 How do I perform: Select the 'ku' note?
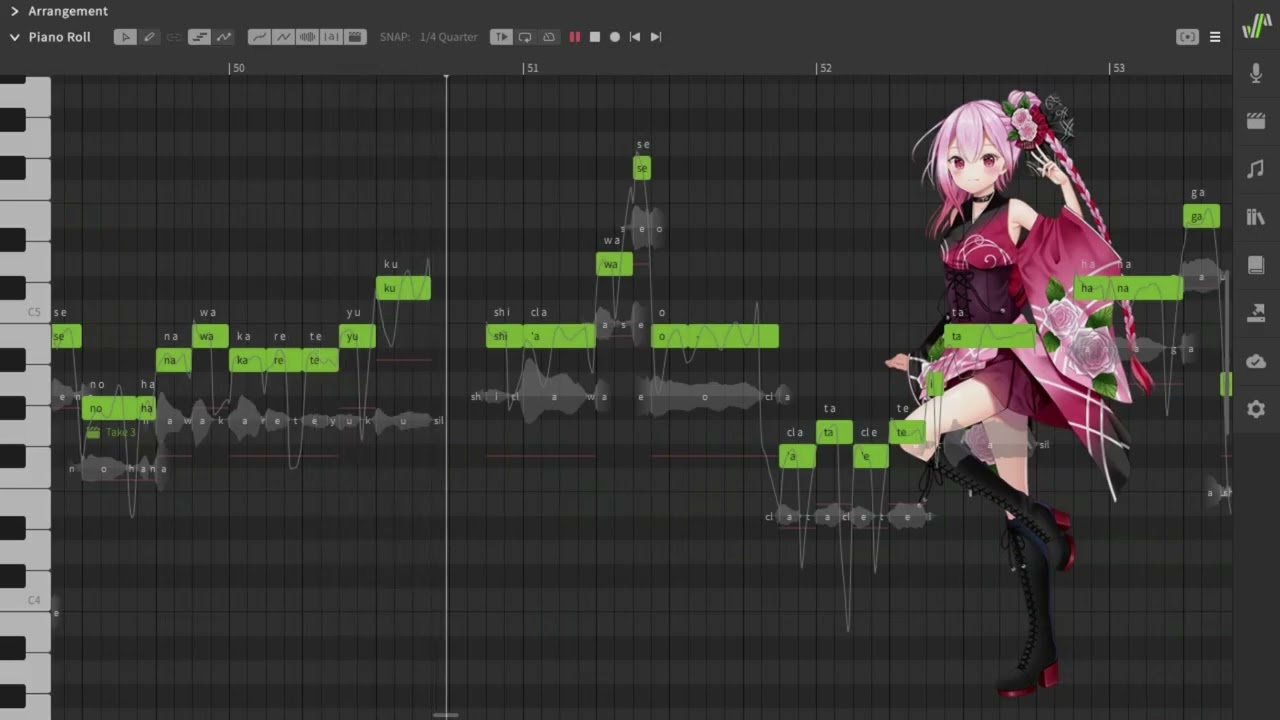403,288
